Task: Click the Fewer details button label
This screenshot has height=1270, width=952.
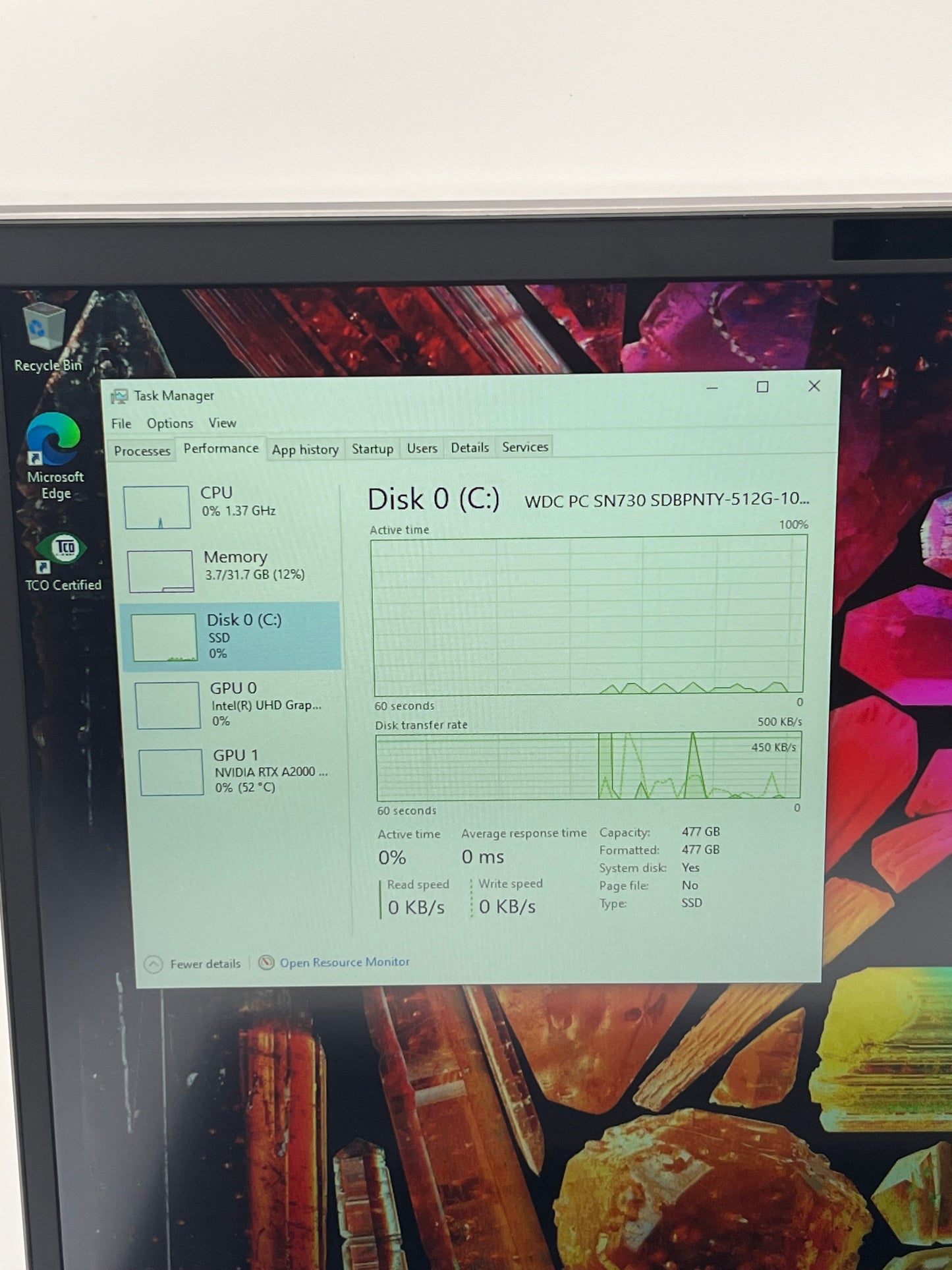Action: [x=206, y=964]
